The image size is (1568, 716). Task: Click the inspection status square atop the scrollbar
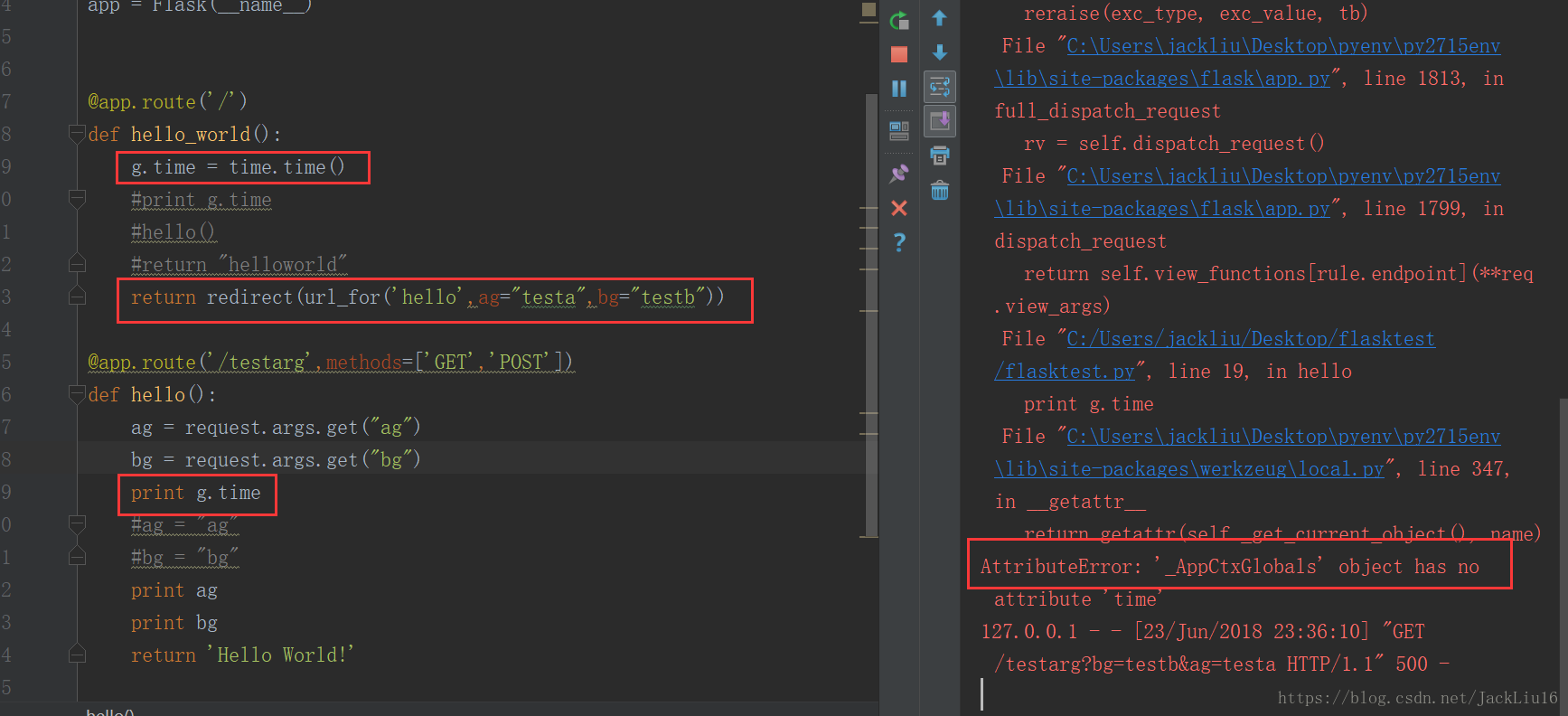point(869,9)
